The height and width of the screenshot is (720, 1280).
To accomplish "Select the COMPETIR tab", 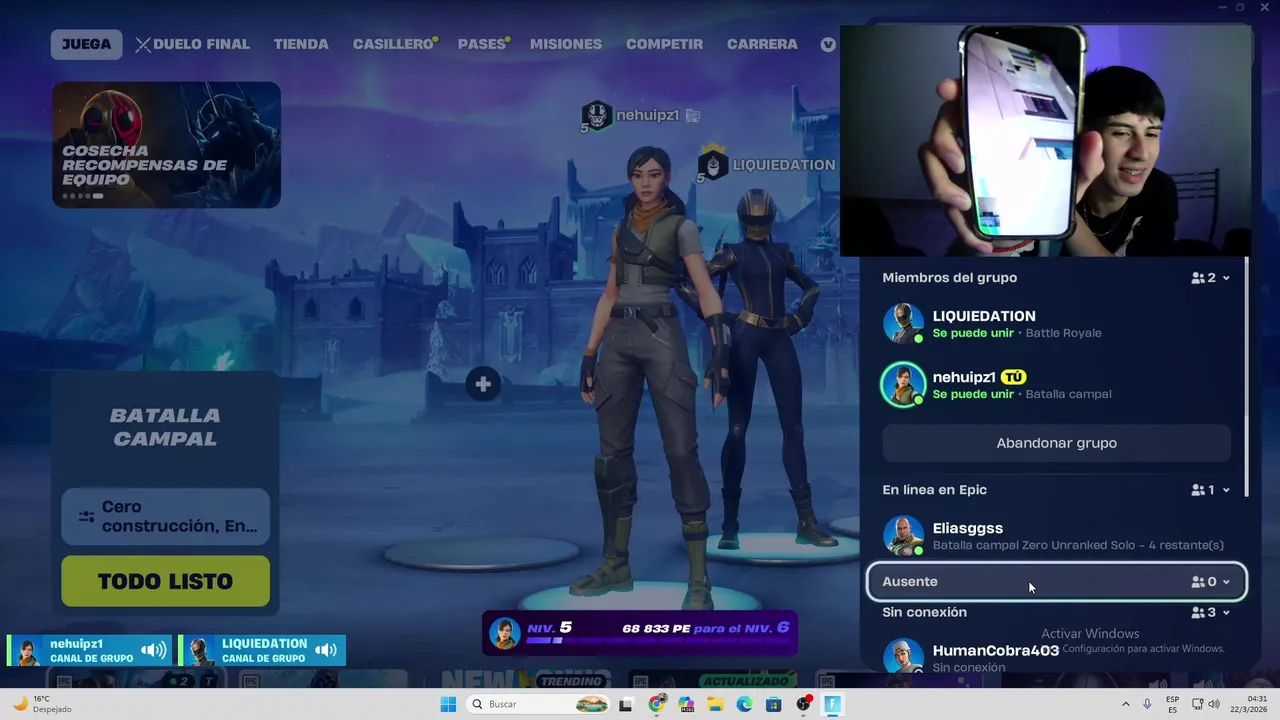I will pyautogui.click(x=664, y=44).
